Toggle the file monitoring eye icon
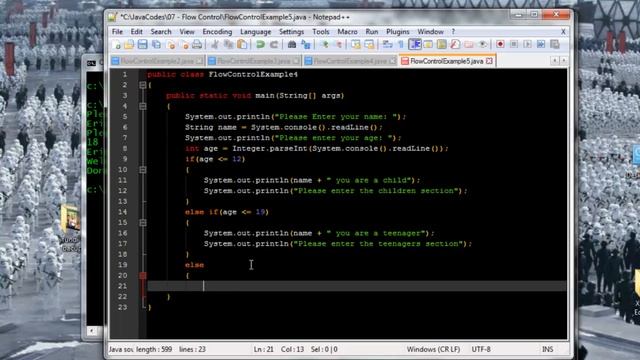The height and width of the screenshot is (360, 640). click(482, 44)
